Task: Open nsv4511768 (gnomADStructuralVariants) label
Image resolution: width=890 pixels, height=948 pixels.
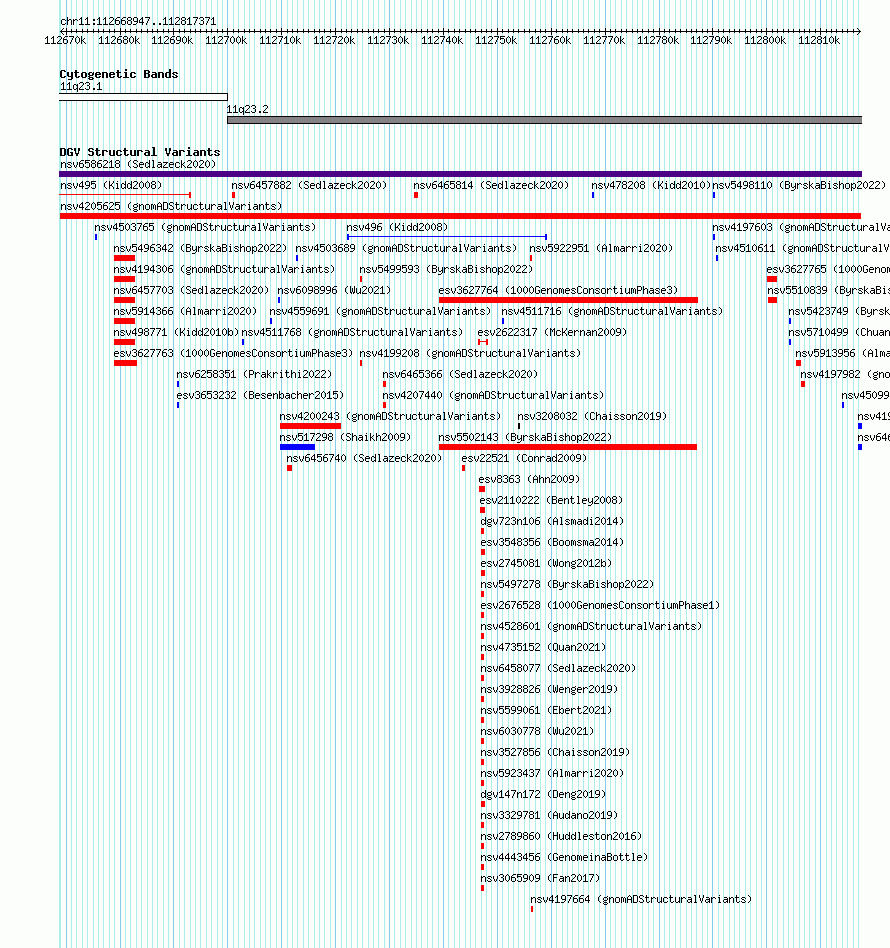Action: coord(352,333)
